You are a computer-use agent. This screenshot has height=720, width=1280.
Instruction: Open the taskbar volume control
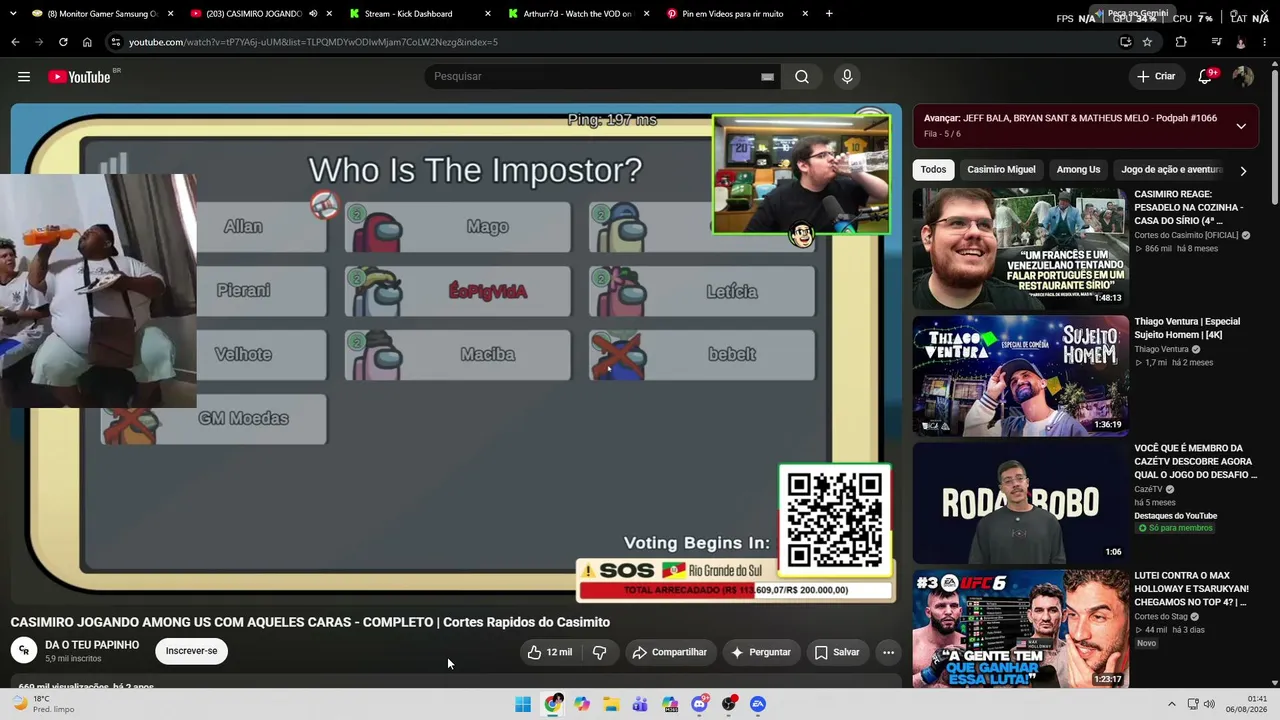click(x=1209, y=704)
